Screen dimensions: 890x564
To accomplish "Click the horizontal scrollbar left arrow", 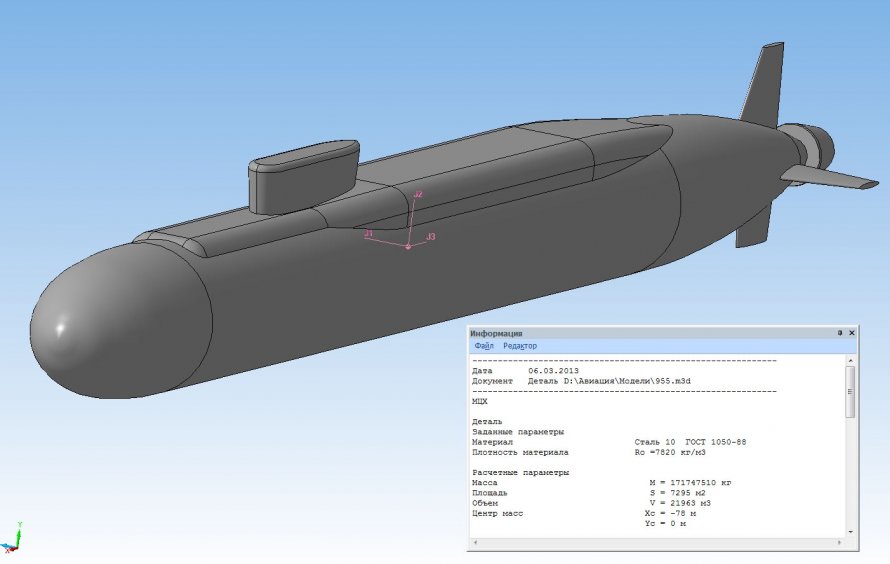I will click(476, 542).
